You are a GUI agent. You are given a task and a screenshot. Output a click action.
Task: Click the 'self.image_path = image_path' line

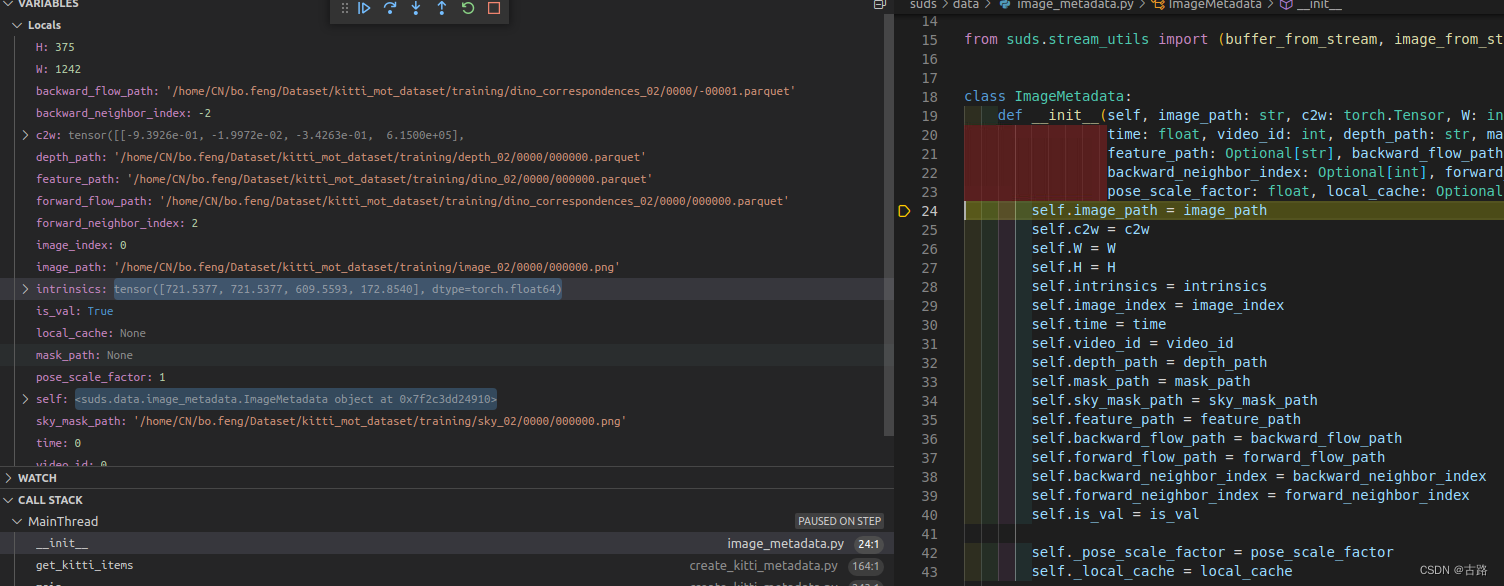(1149, 211)
